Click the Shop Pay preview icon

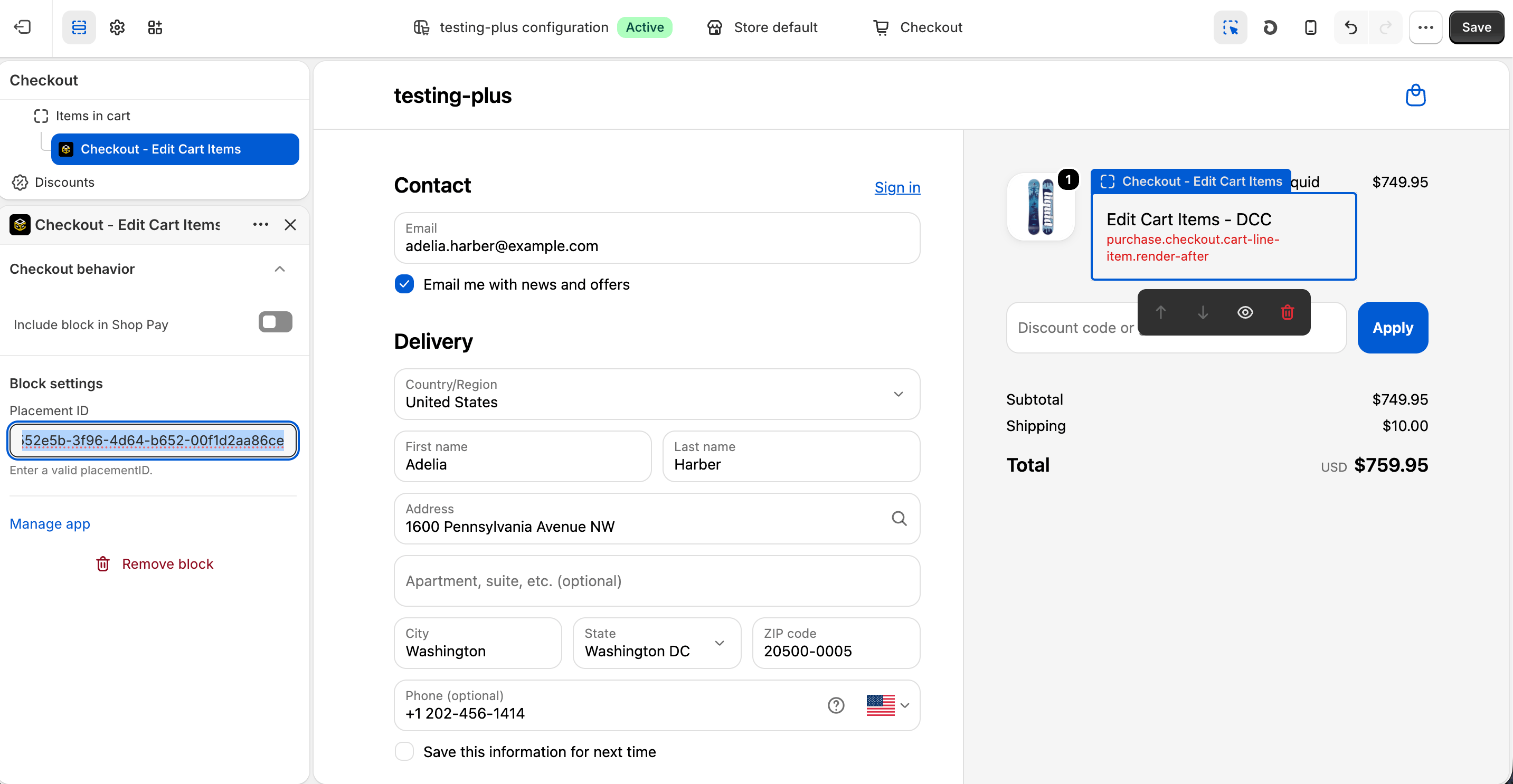point(1270,27)
